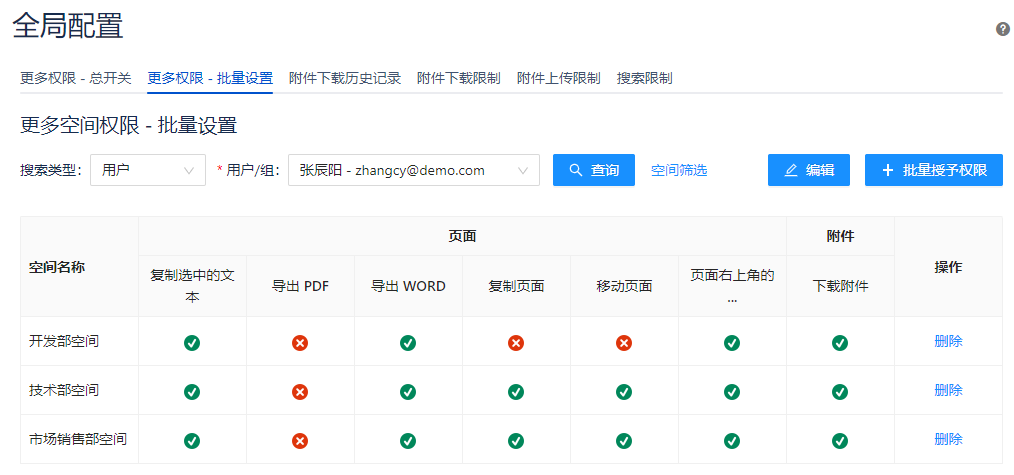Click the red X for 开发部空间 复制页面

[516, 342]
